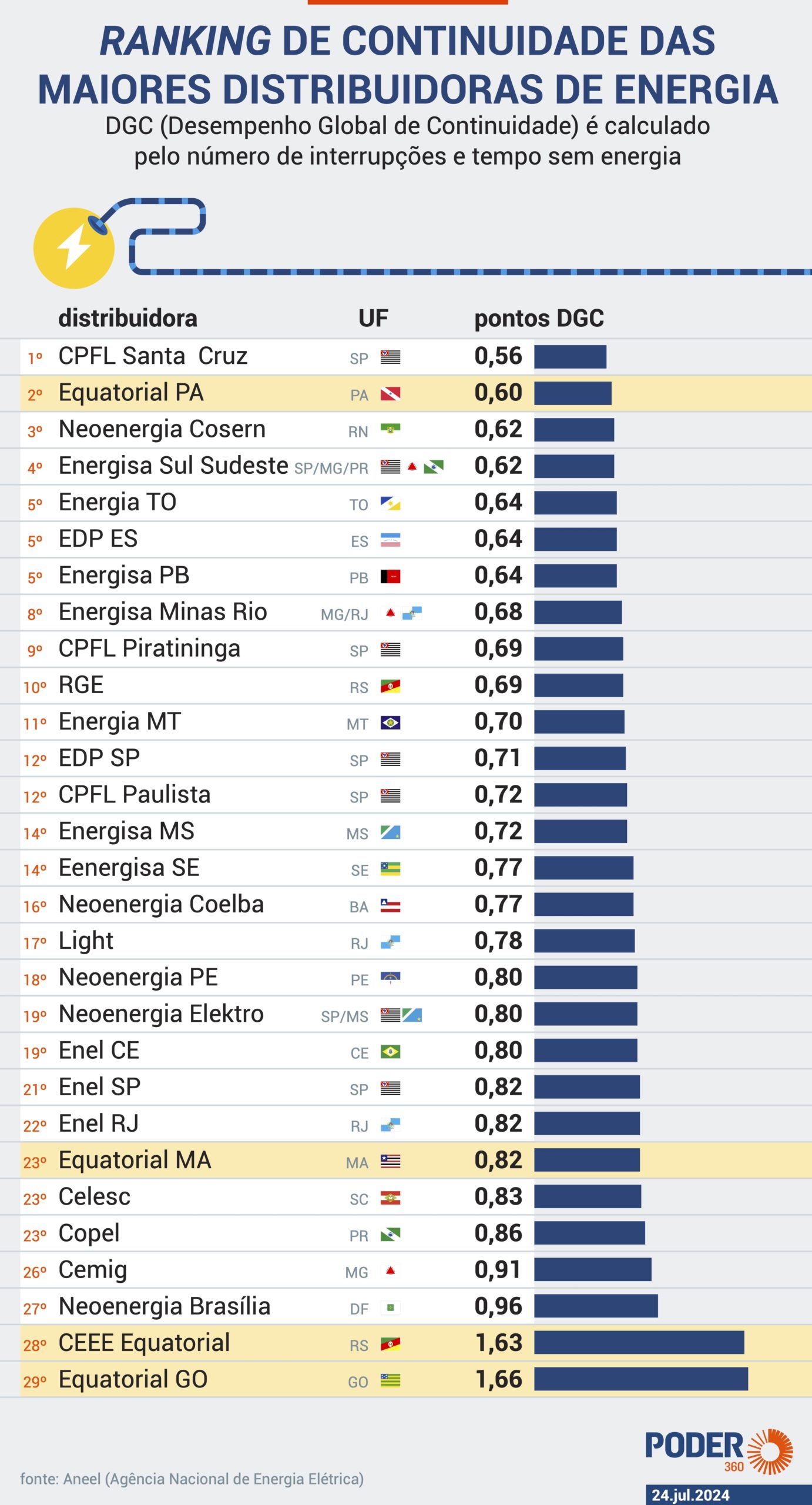Click the Paraíba flag in Energisa PB row
The width and height of the screenshot is (812, 1505).
coord(390,576)
